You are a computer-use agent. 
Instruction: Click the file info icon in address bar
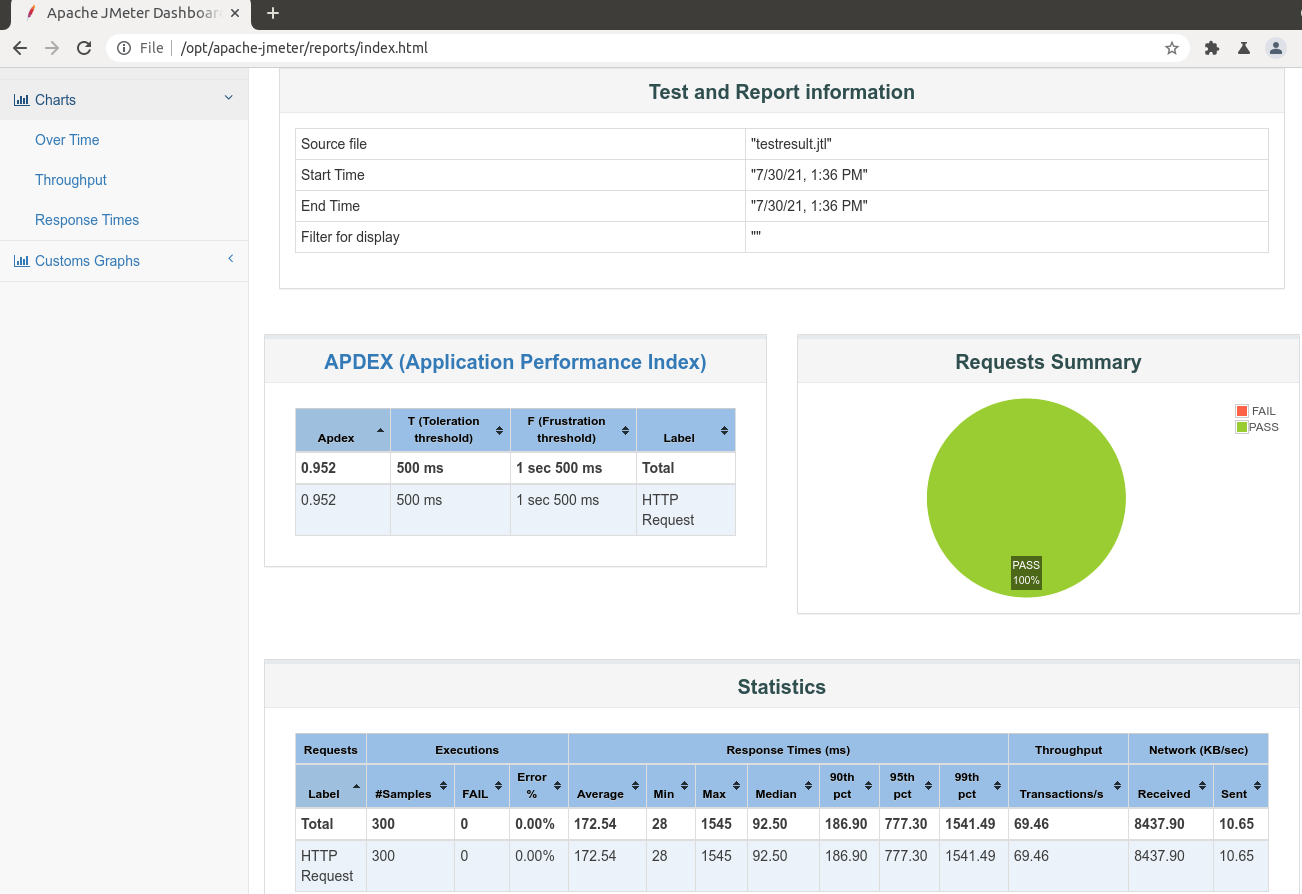(x=124, y=48)
